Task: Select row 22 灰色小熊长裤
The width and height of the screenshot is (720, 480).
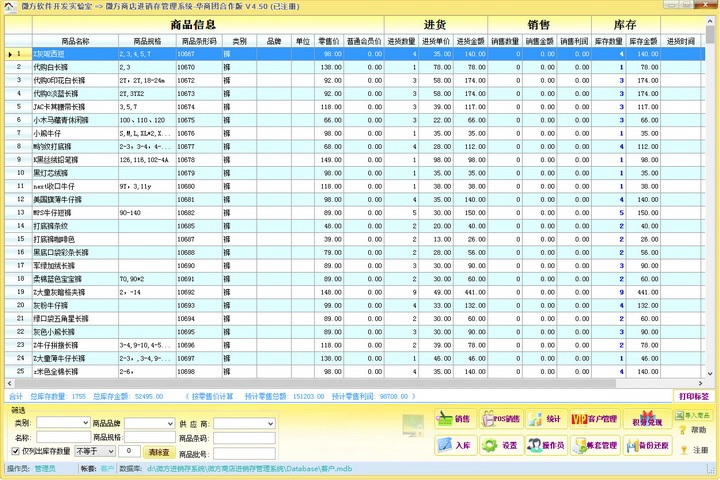Action: coord(355,332)
